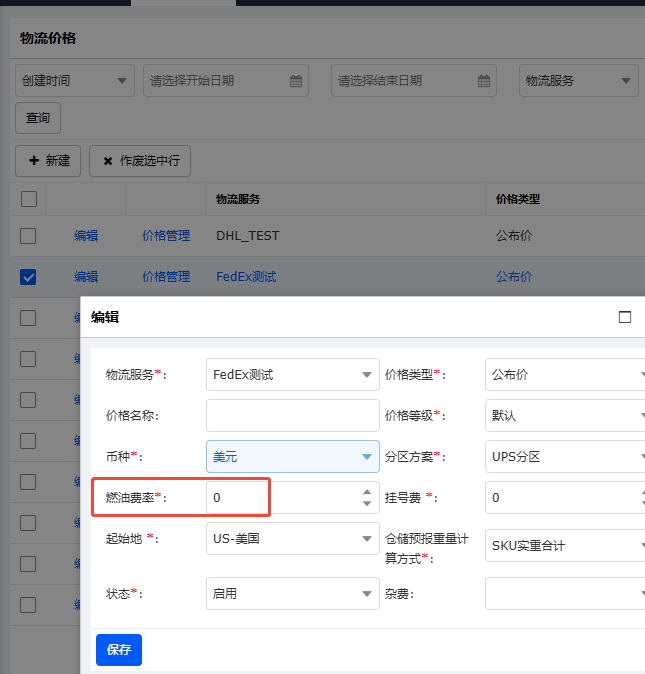Click the blue 保存 button
645x674 pixels.
(119, 649)
